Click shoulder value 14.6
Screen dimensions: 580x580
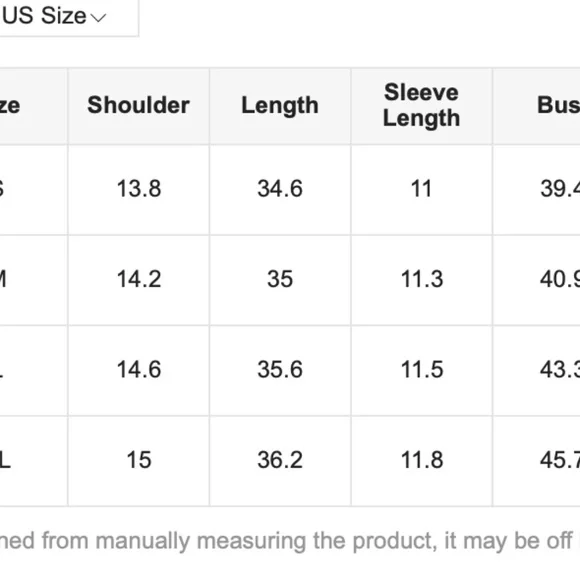[x=139, y=370]
